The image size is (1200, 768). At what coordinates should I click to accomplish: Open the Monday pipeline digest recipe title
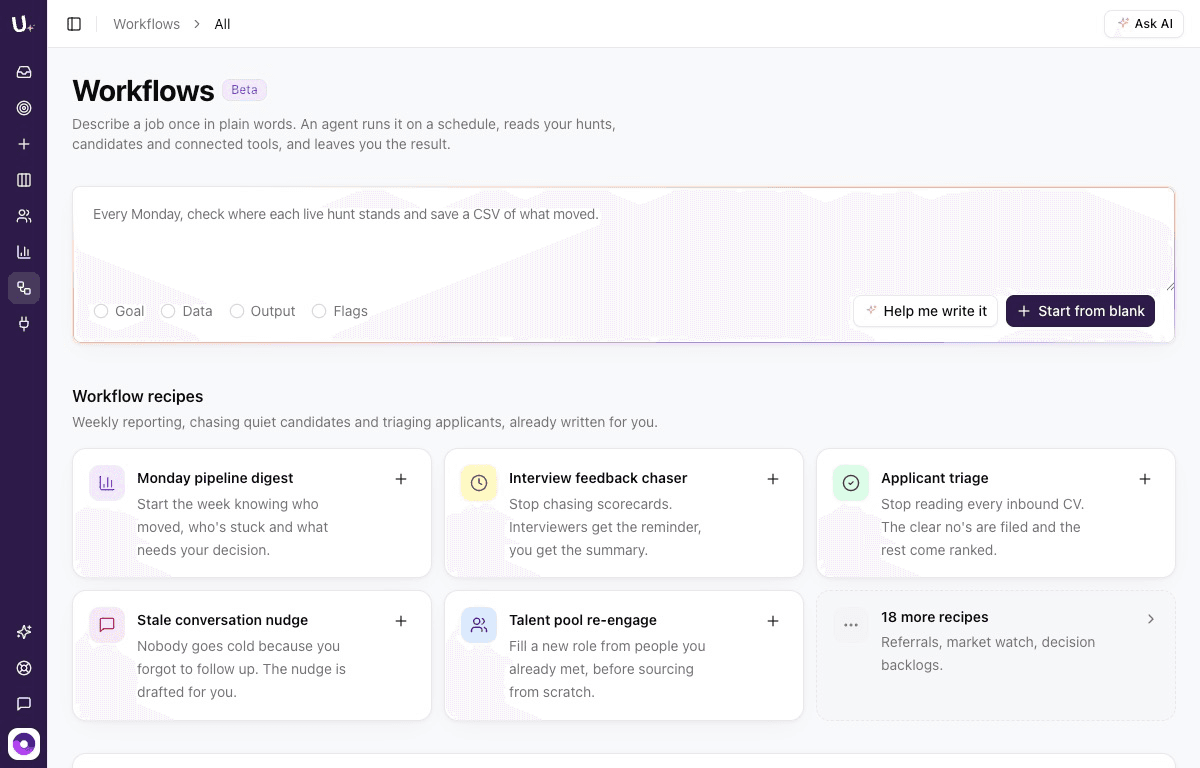[x=215, y=478]
